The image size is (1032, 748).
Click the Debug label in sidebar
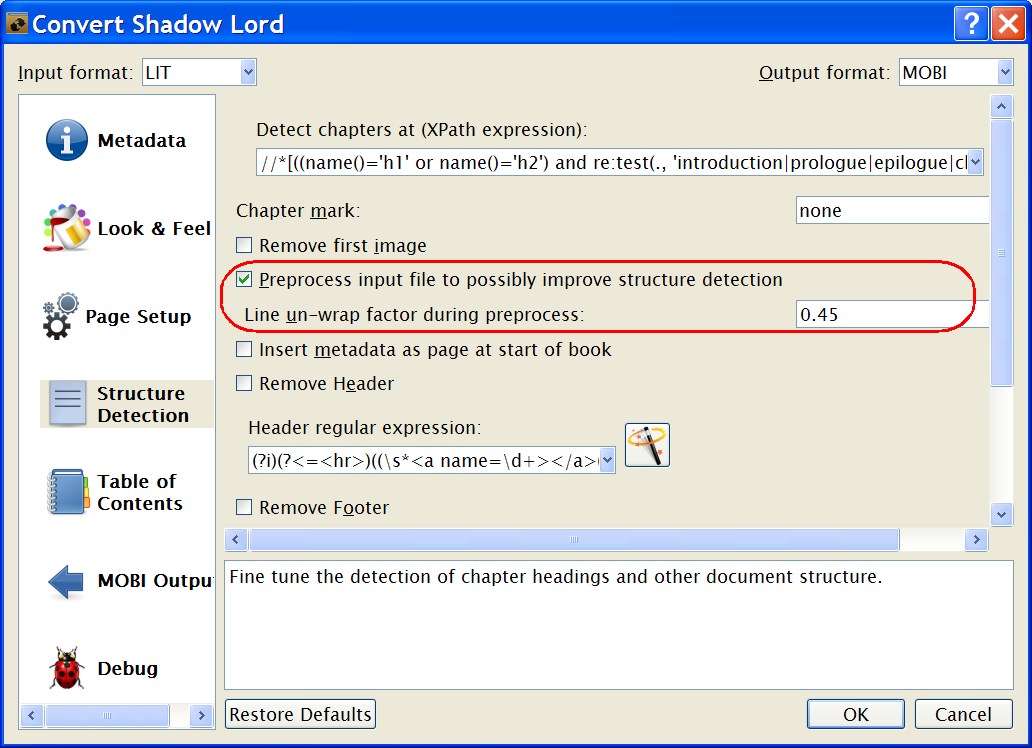(x=127, y=668)
